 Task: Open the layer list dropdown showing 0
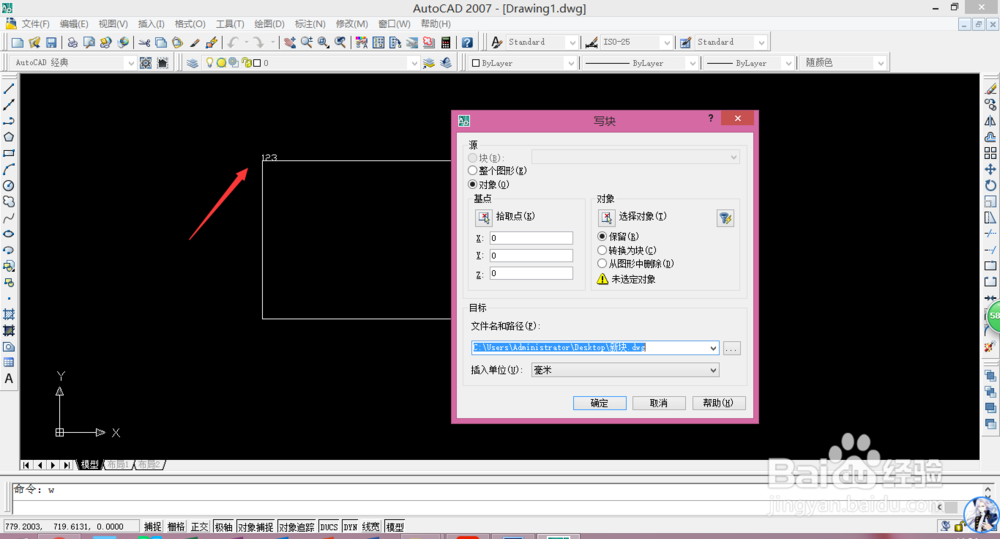(415, 63)
